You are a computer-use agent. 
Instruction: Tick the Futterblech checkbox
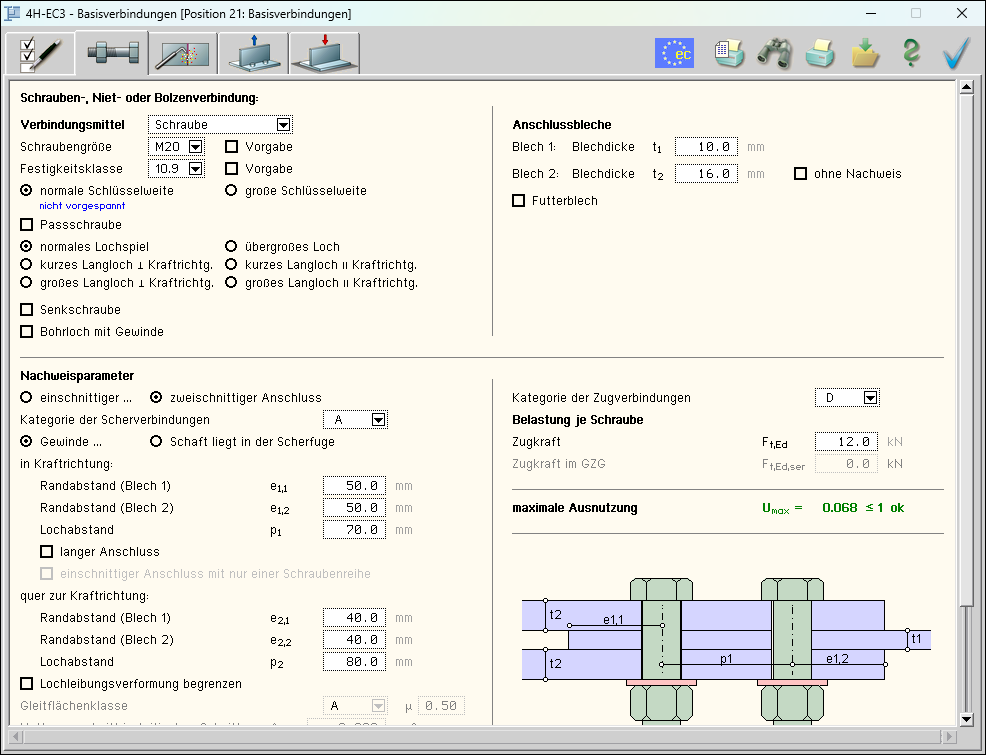click(518, 201)
